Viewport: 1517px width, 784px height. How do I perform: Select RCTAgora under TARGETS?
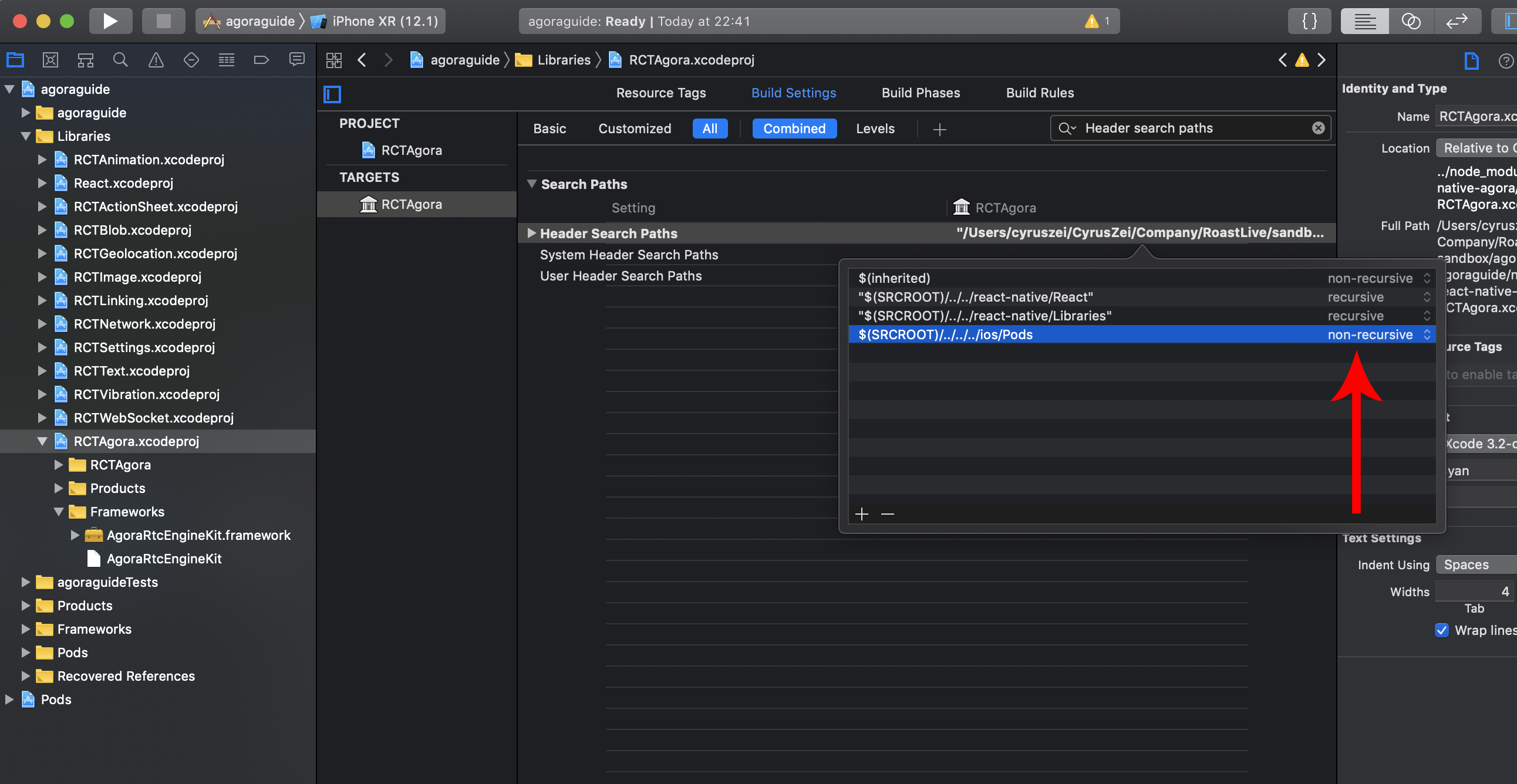point(411,204)
